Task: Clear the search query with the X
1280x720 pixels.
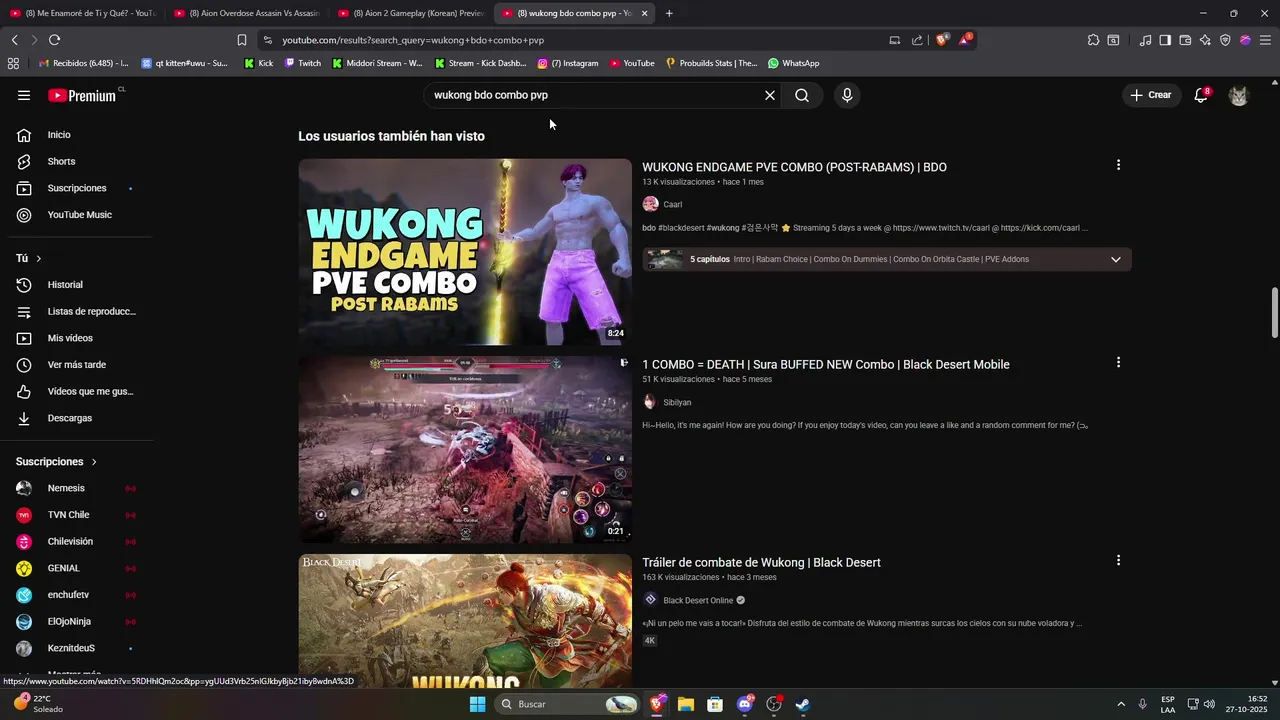Action: 770,95
